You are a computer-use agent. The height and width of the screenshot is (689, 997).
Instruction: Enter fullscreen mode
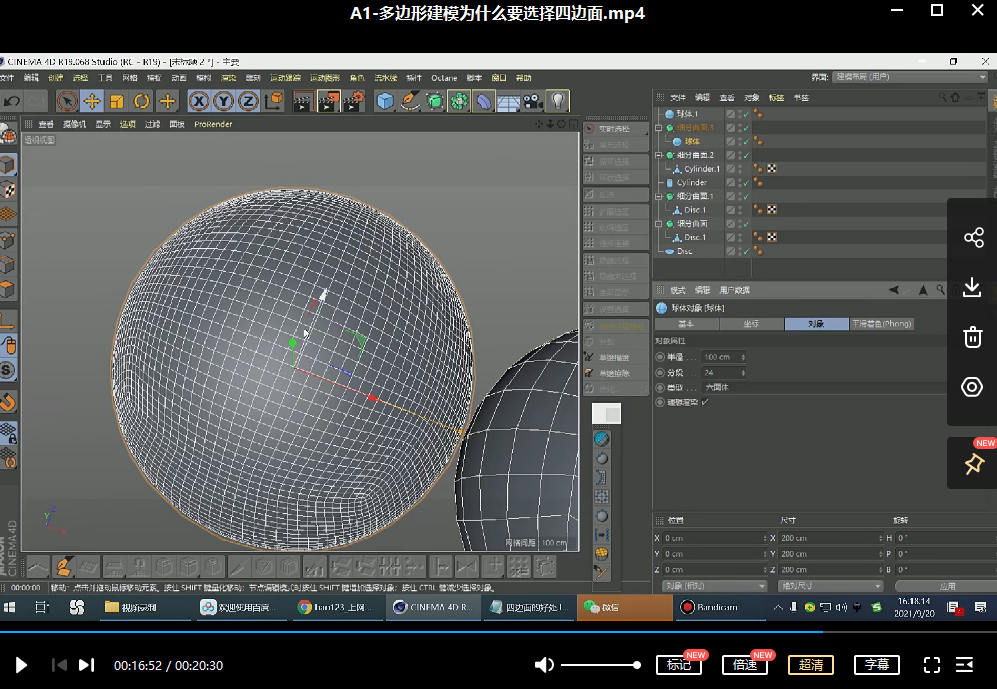tap(932, 665)
